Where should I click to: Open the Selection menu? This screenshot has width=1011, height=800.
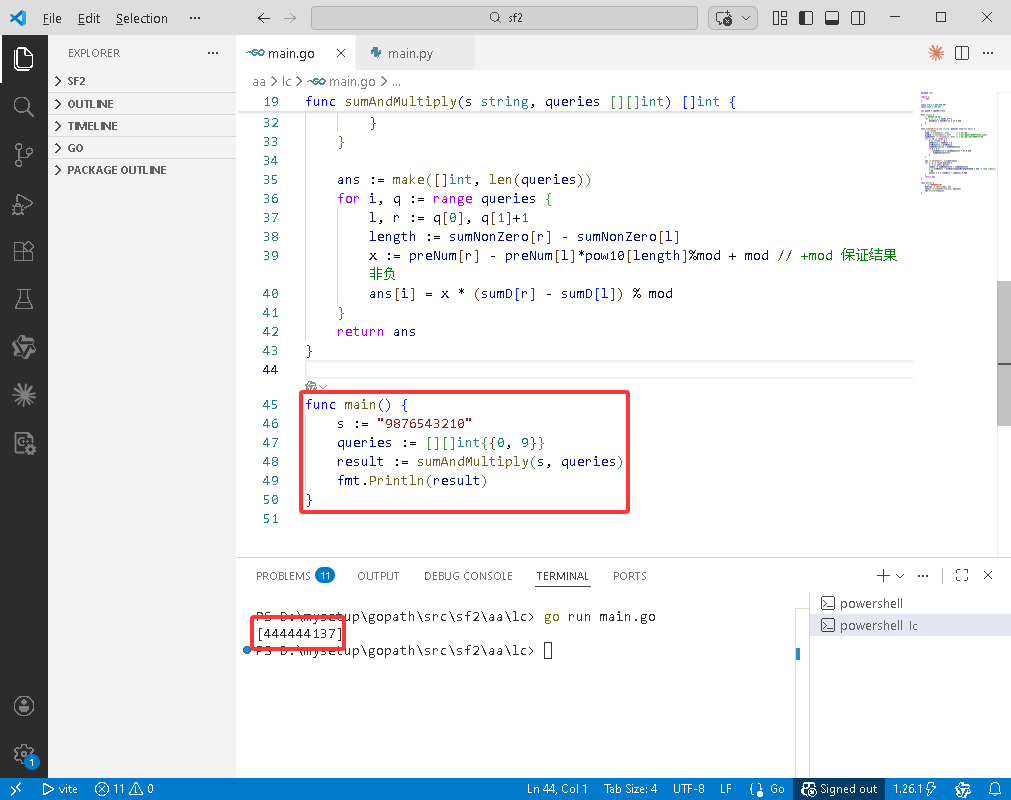[x=142, y=18]
